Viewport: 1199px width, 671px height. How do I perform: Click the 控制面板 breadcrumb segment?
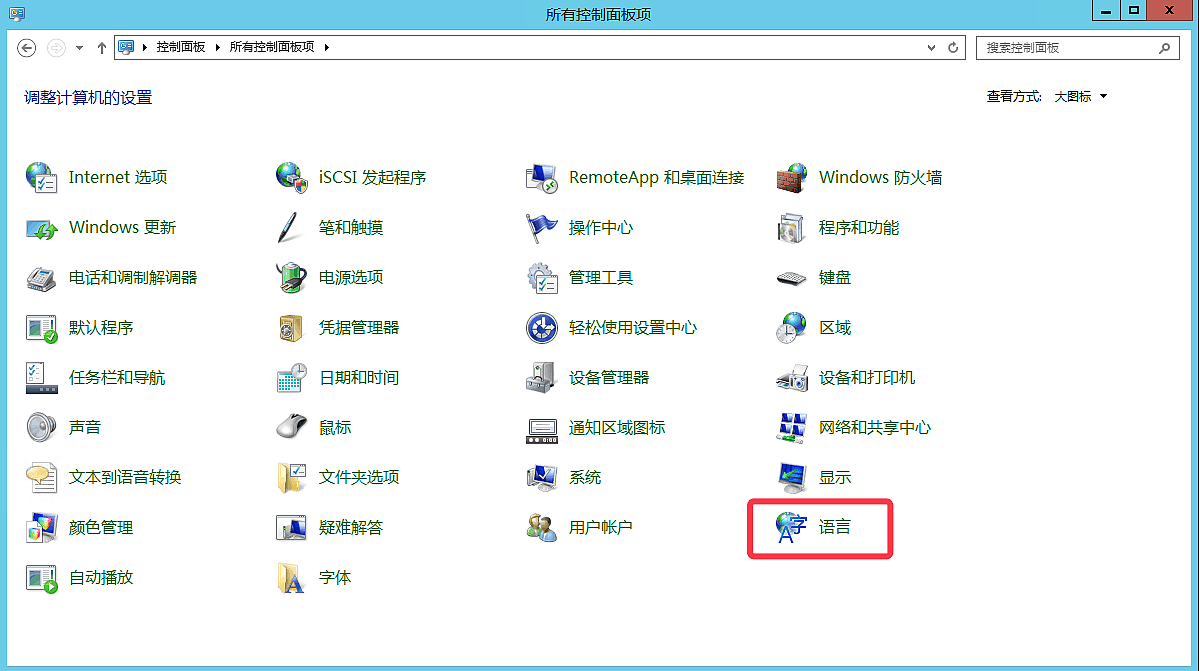pyautogui.click(x=181, y=47)
